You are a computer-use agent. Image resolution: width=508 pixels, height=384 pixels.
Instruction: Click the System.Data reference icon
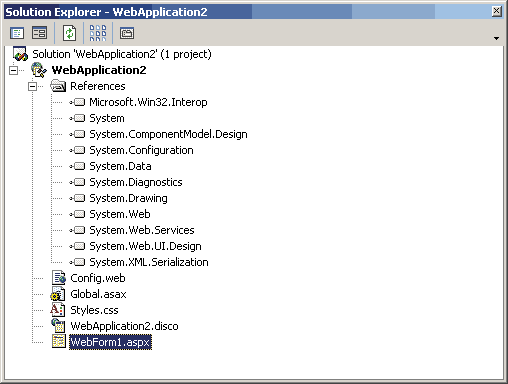77,166
